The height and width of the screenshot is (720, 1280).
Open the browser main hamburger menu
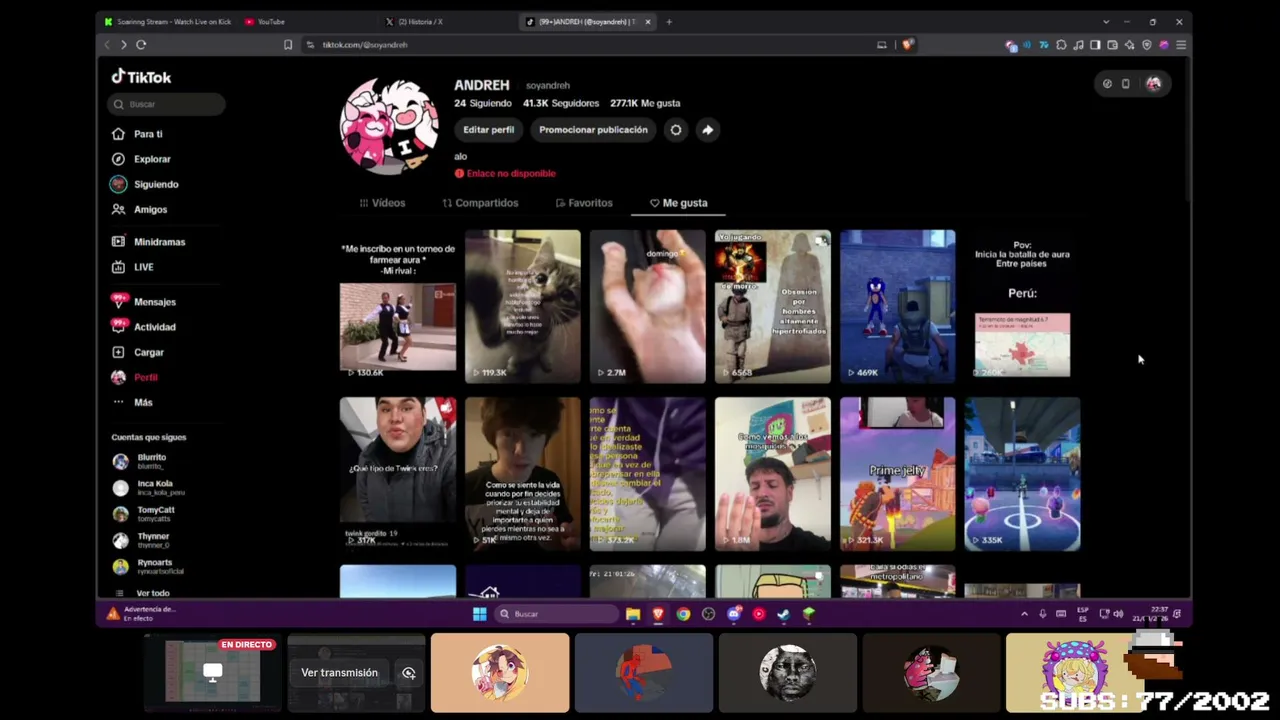click(1181, 45)
